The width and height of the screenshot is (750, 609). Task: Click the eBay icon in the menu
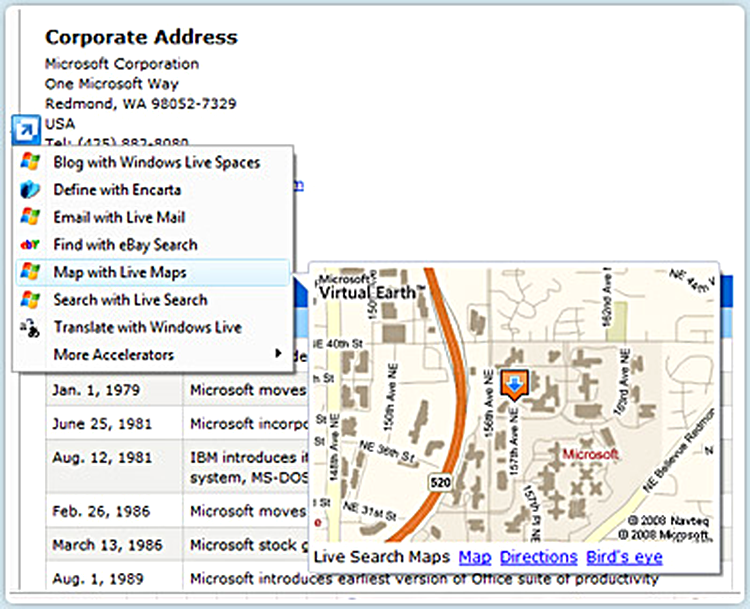(30, 245)
